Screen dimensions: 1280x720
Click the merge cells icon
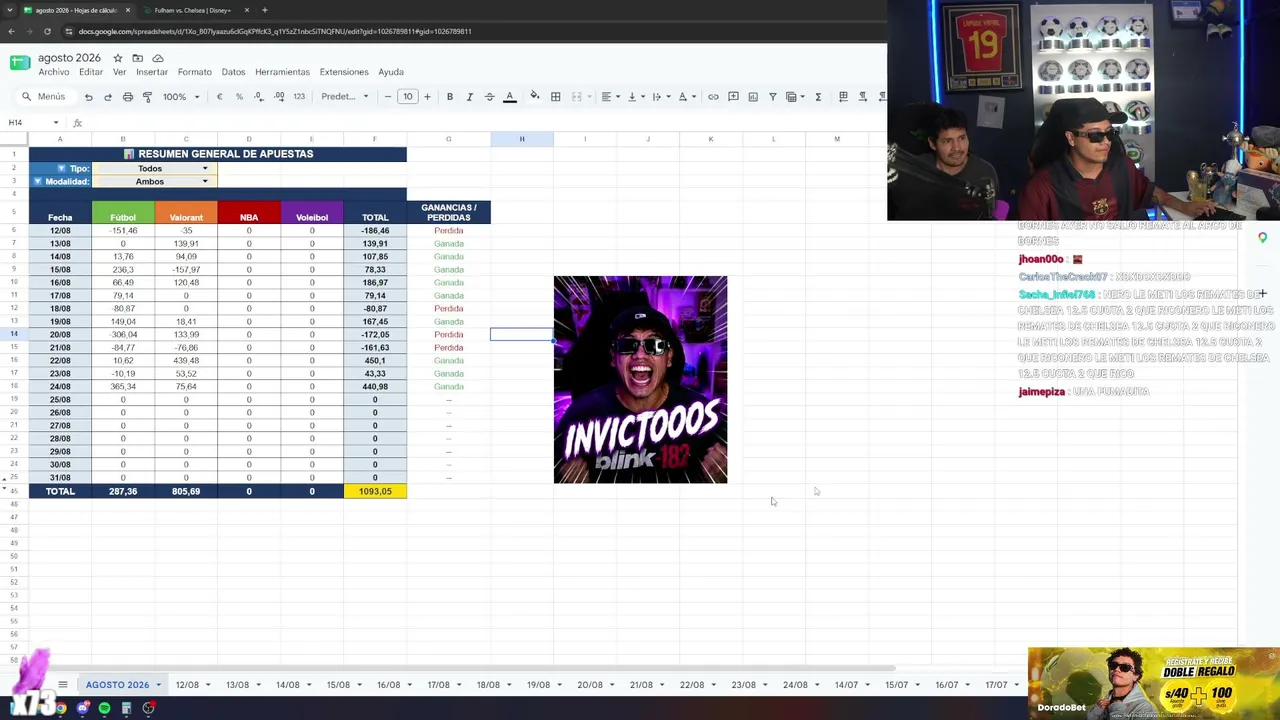click(x=576, y=97)
